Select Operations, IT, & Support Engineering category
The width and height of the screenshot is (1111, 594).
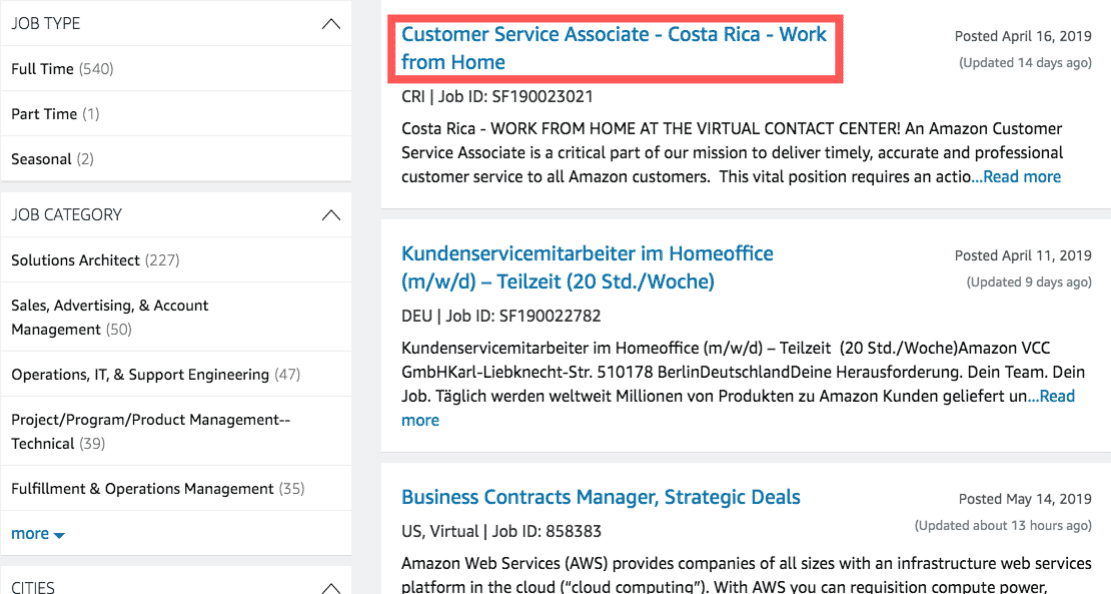[x=156, y=374]
